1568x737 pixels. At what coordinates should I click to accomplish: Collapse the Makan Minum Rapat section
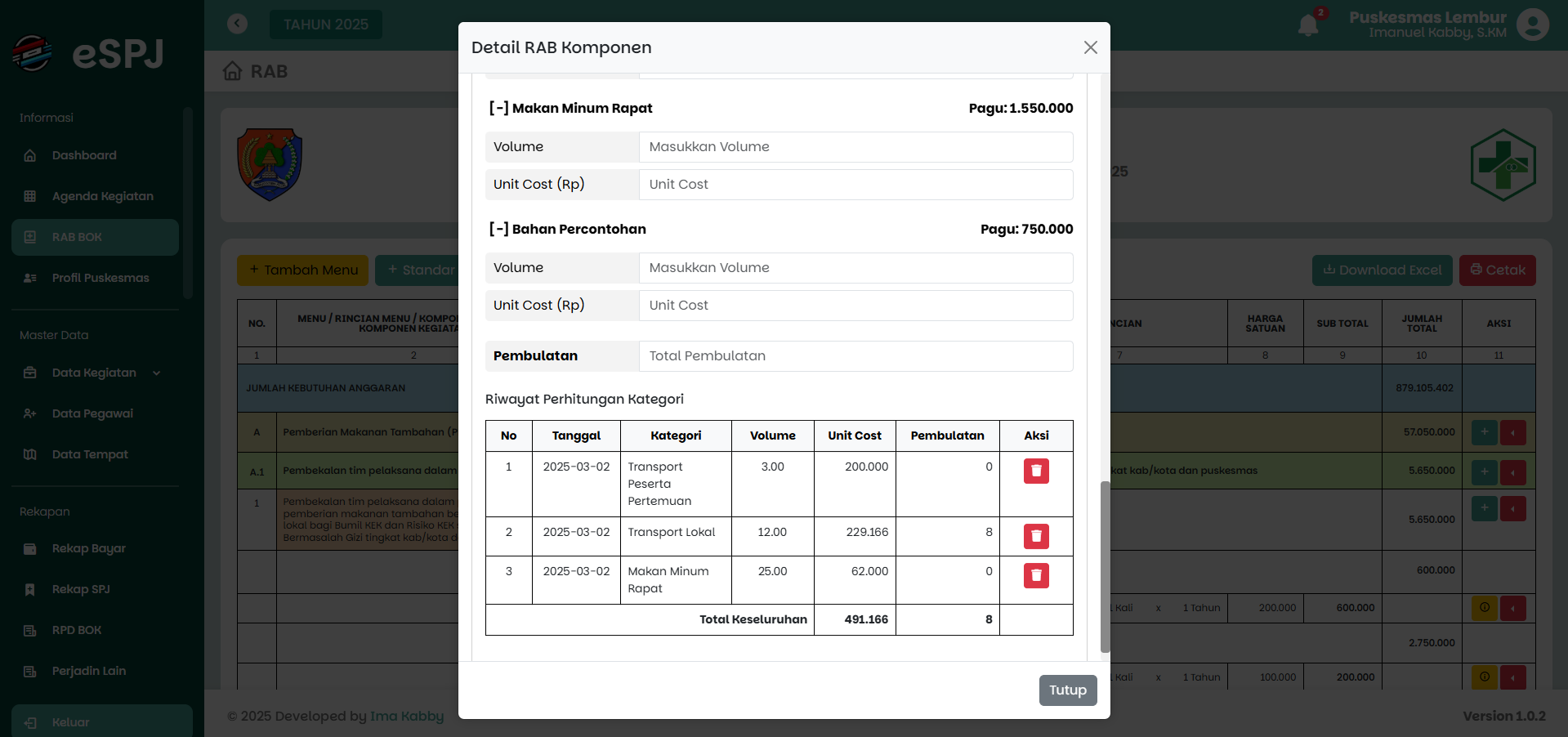pos(498,108)
